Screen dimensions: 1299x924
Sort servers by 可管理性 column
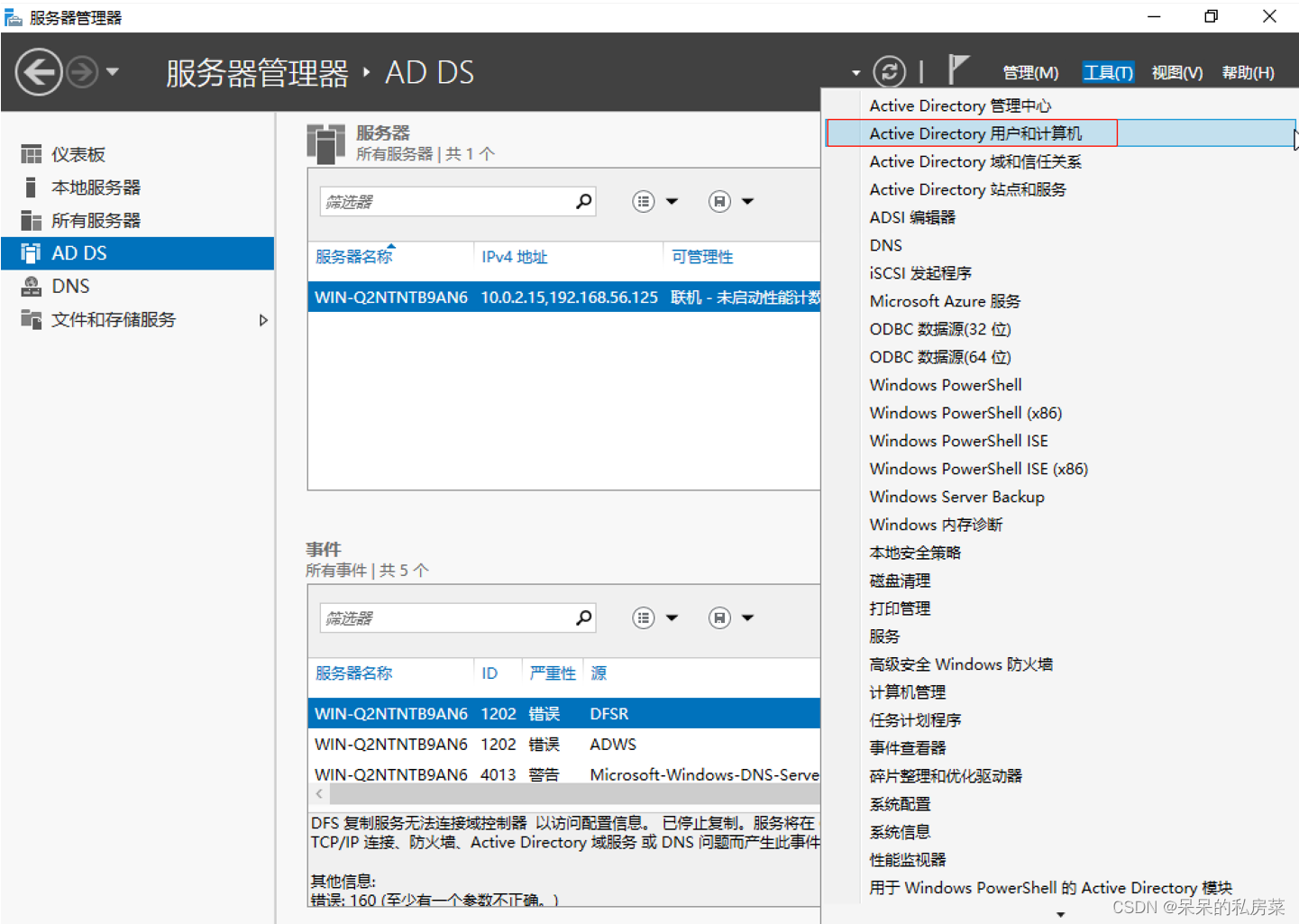(x=702, y=257)
